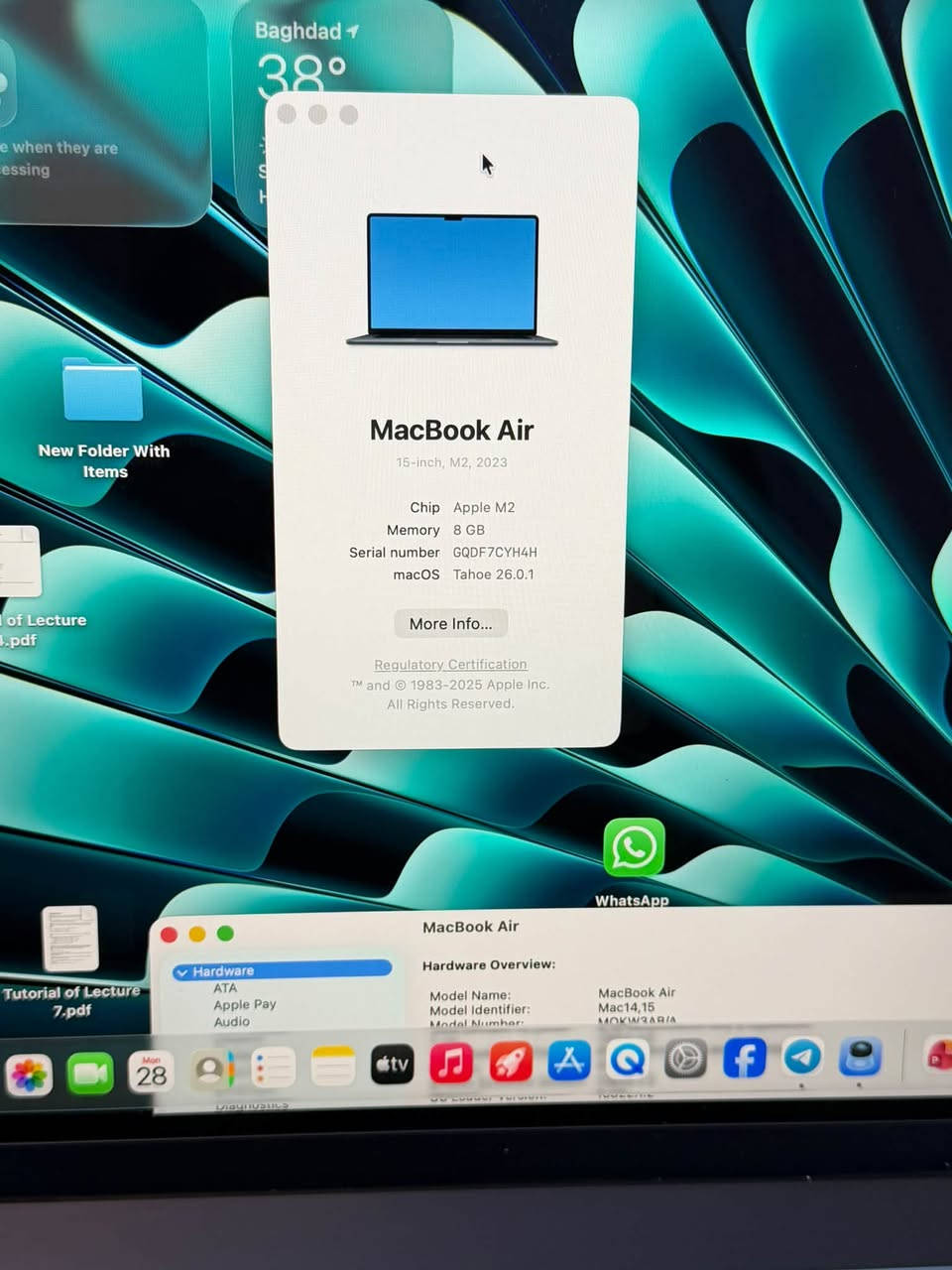The width and height of the screenshot is (952, 1270).
Task: Open Telegram from the Dock
Action: [802, 1057]
